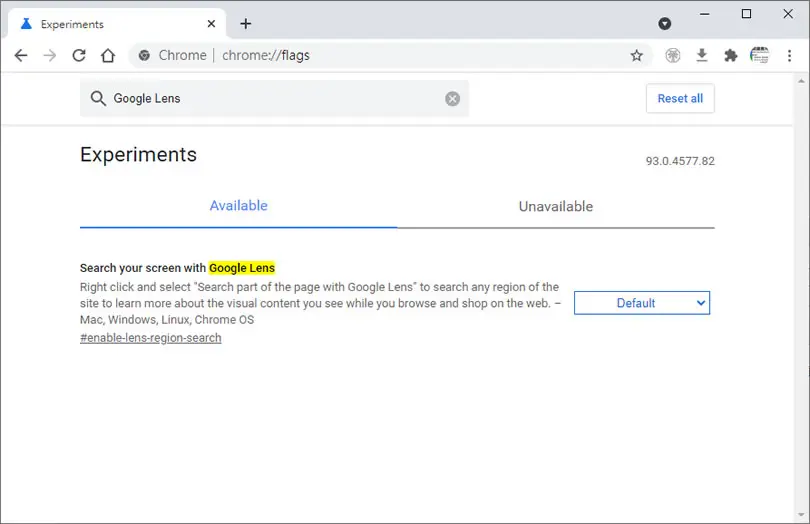Click the scrollbar down arrow

pos(801,515)
